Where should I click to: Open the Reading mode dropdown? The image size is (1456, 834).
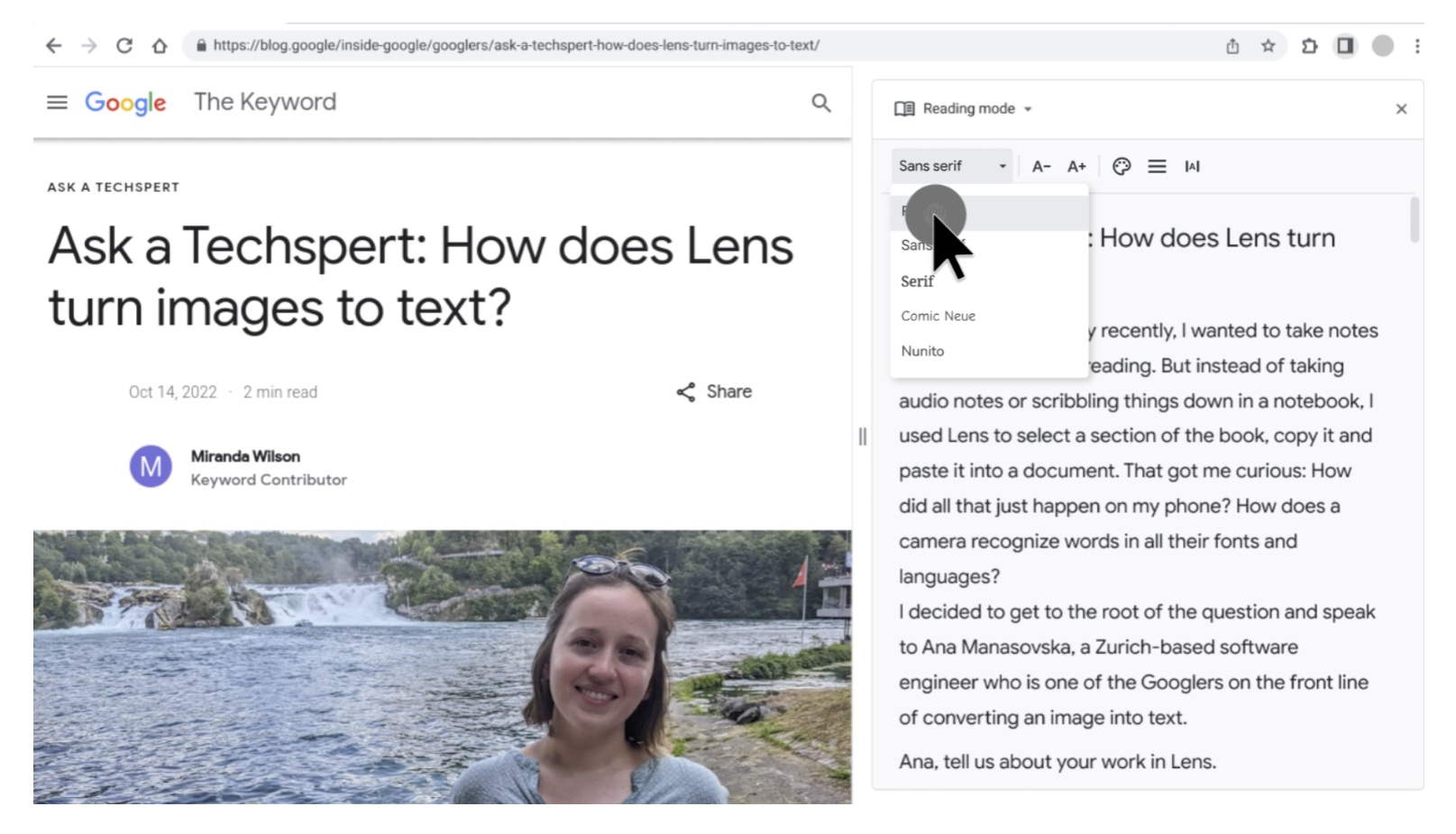tap(963, 108)
